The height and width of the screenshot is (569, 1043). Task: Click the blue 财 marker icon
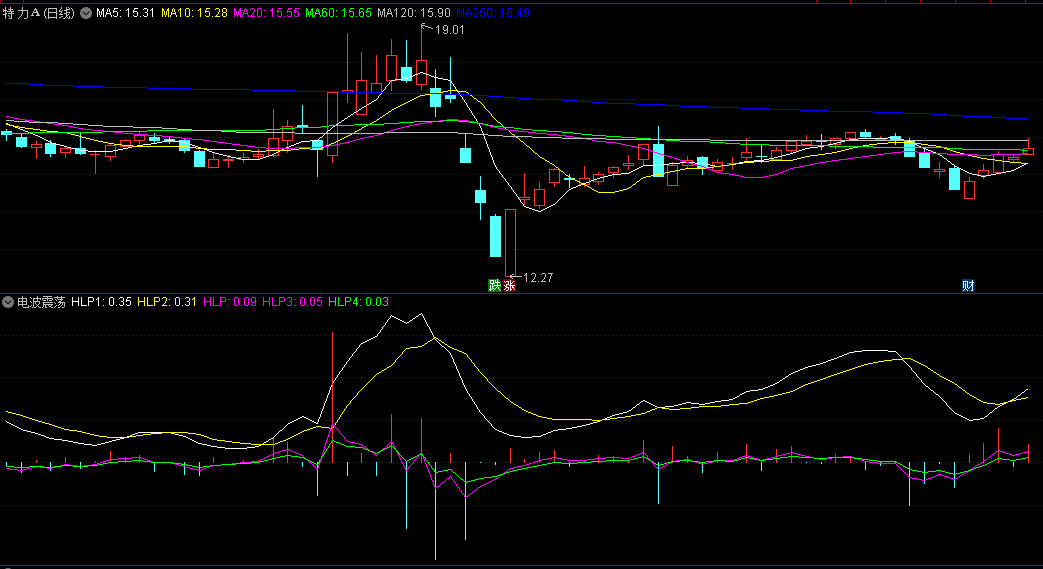click(968, 285)
